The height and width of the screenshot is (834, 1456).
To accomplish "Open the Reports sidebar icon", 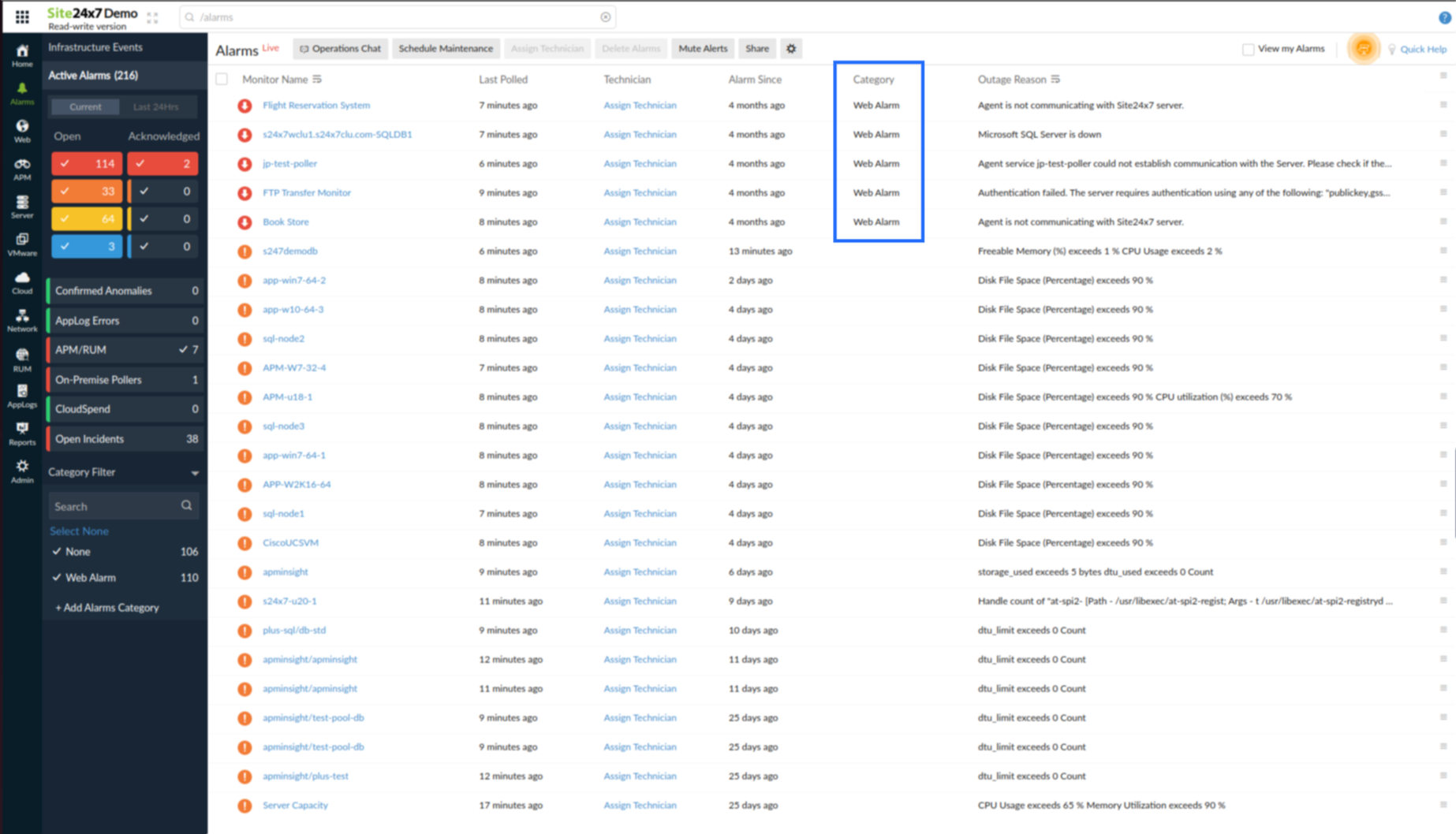I will tap(22, 433).
